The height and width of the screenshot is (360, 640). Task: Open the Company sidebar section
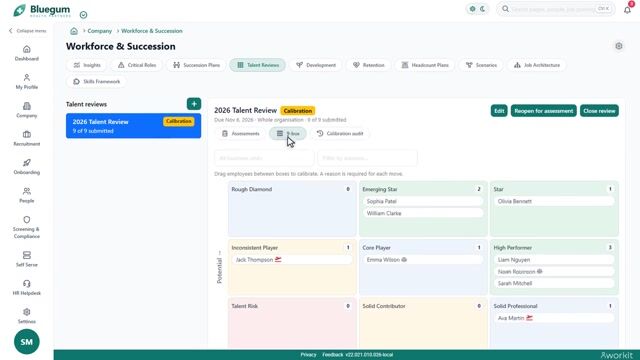click(x=27, y=110)
